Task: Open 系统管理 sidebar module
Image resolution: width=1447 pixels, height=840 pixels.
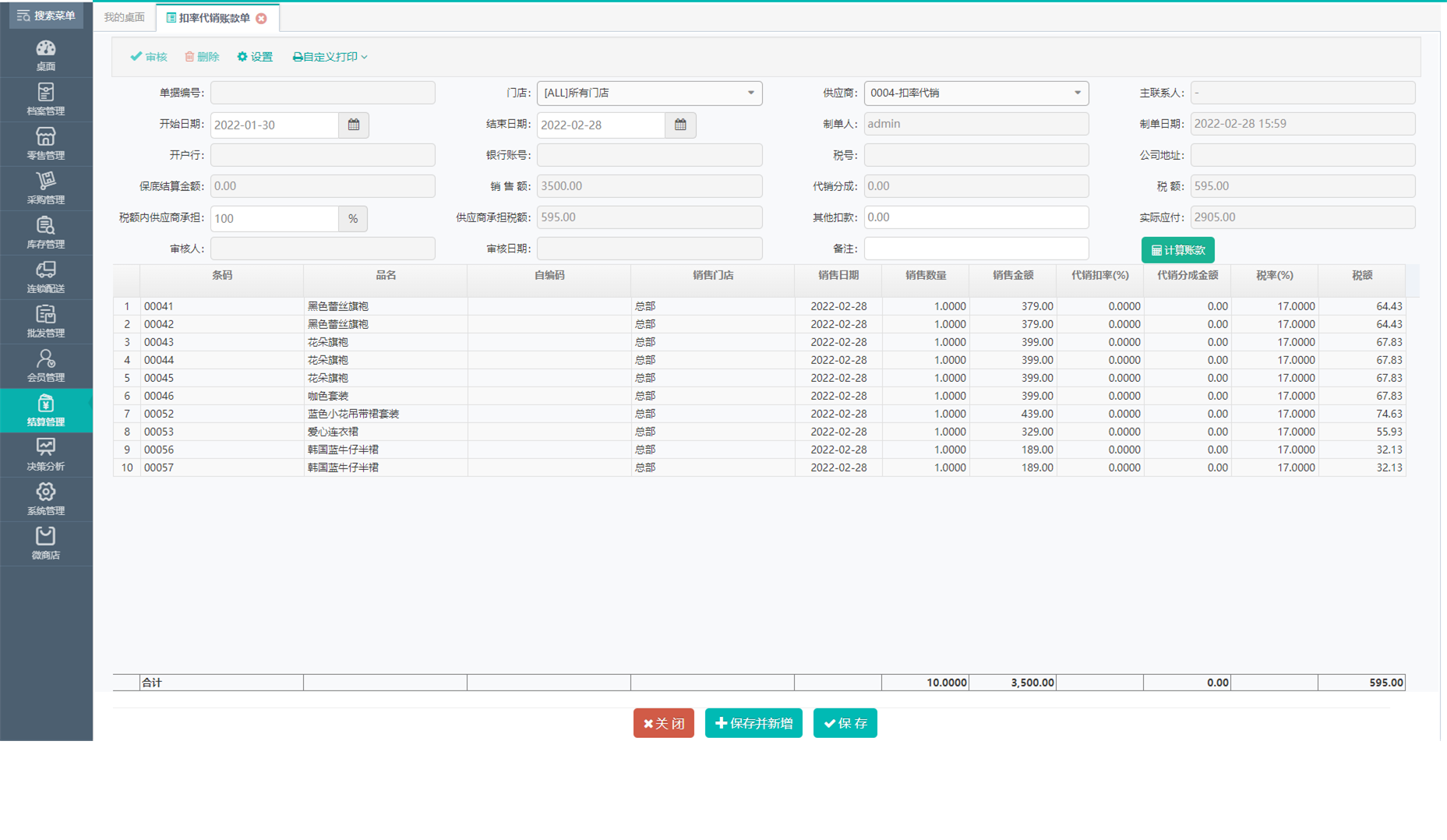Action: click(x=46, y=499)
